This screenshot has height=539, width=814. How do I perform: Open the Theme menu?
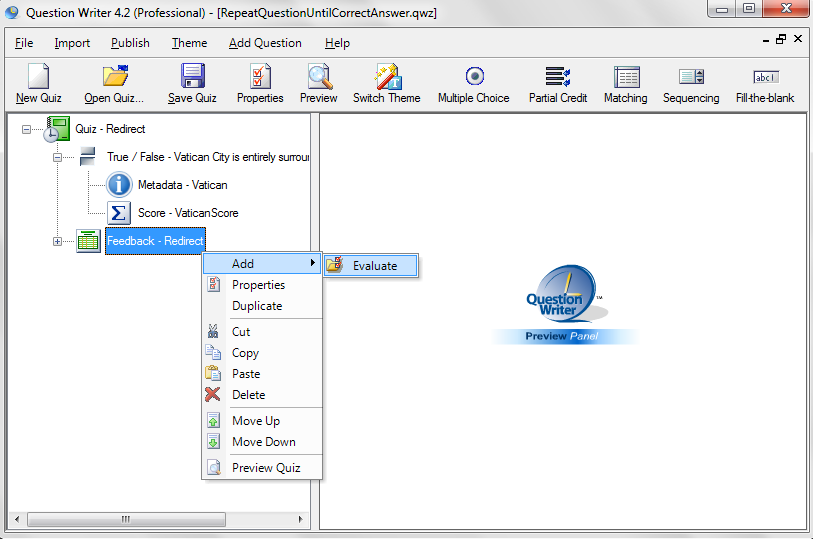[189, 43]
